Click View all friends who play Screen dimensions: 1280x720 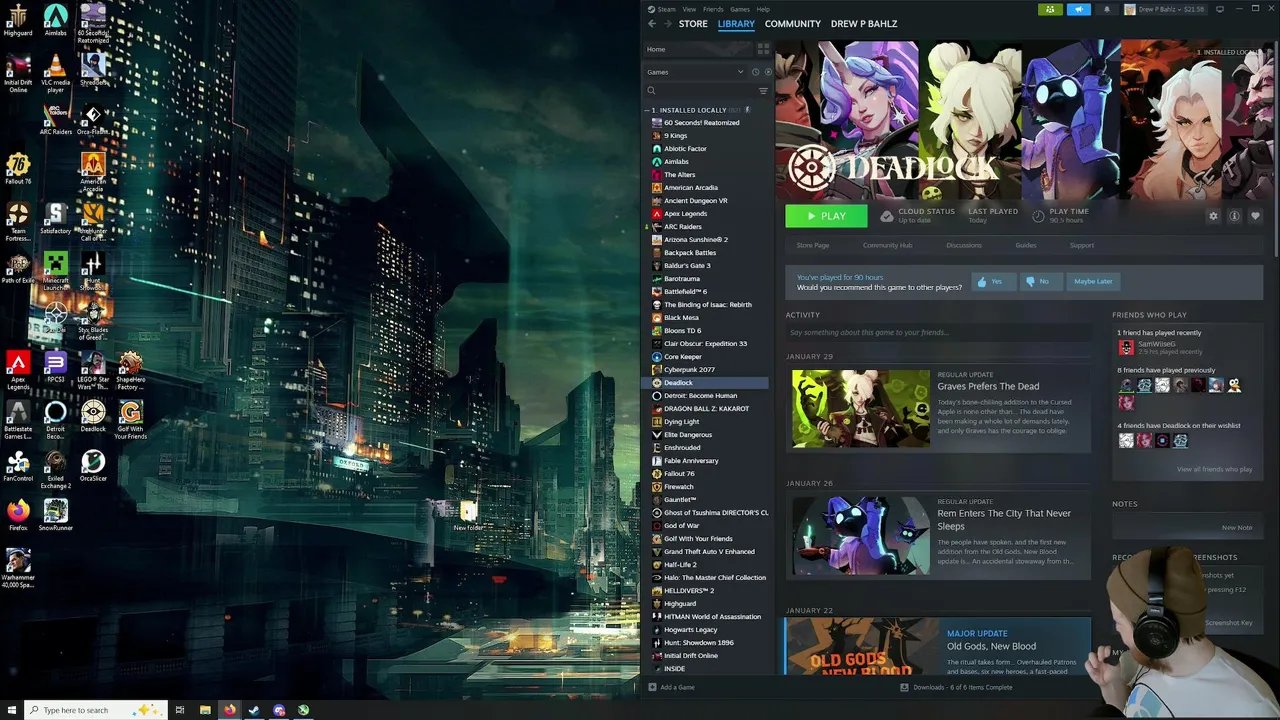(1214, 469)
